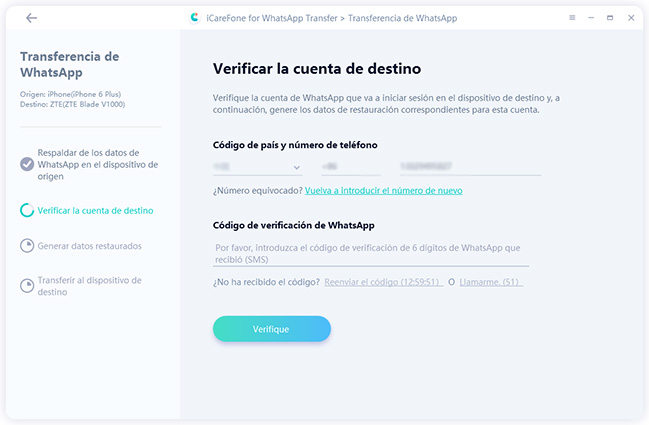This screenshot has height=425, width=649.
Task: Click the country dialing code field
Action: (351, 167)
